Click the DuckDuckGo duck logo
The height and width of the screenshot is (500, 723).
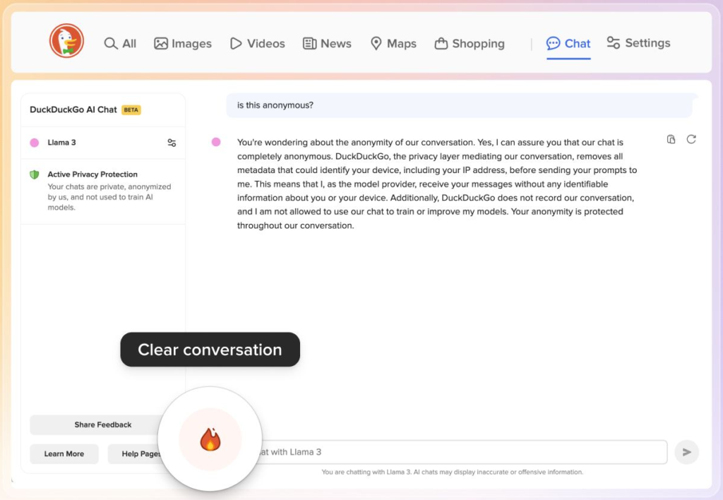(67, 42)
